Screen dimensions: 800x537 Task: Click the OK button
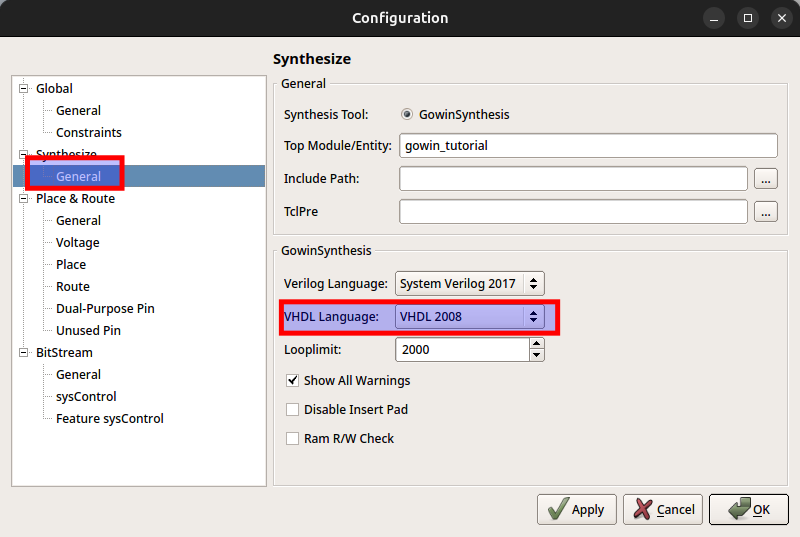point(749,509)
